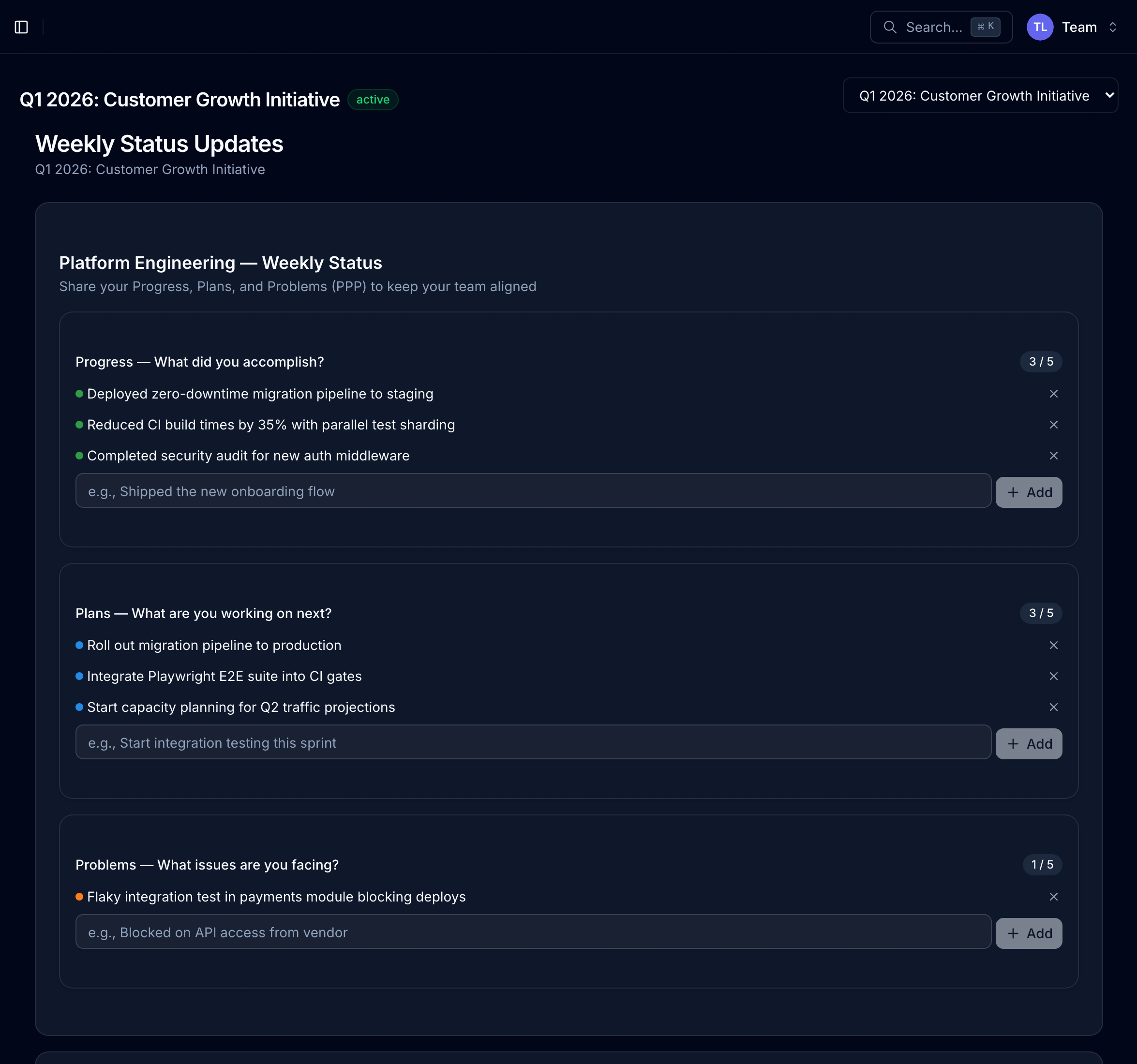Select 'Start capacity planning for Q2 traffic projections'
This screenshot has width=1137, height=1064.
(x=241, y=707)
